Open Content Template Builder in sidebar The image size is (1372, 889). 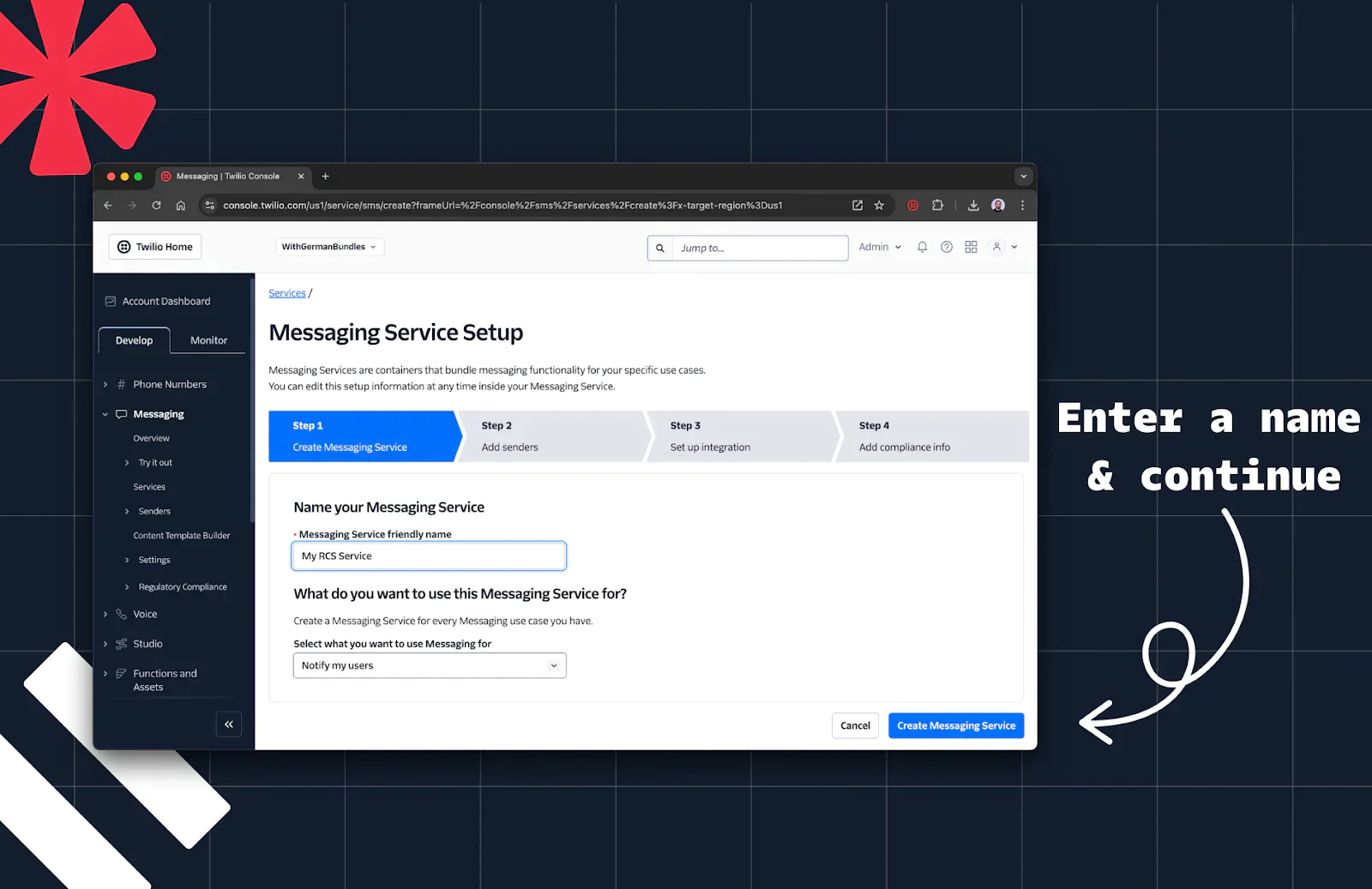pos(182,536)
